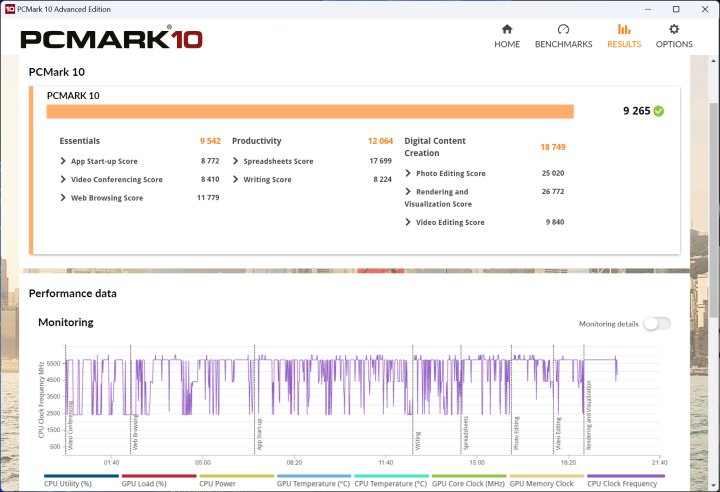Click the Digital Content Creation heading
The width and height of the screenshot is (720, 492).
tap(435, 147)
